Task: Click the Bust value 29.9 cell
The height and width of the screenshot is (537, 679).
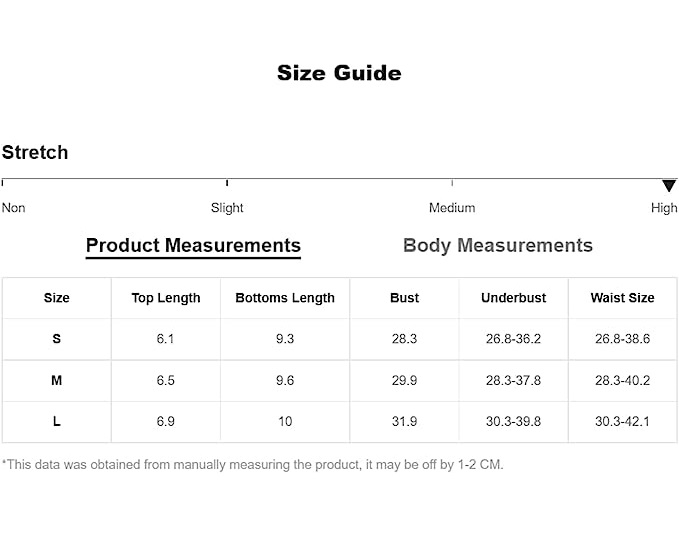Action: click(405, 381)
